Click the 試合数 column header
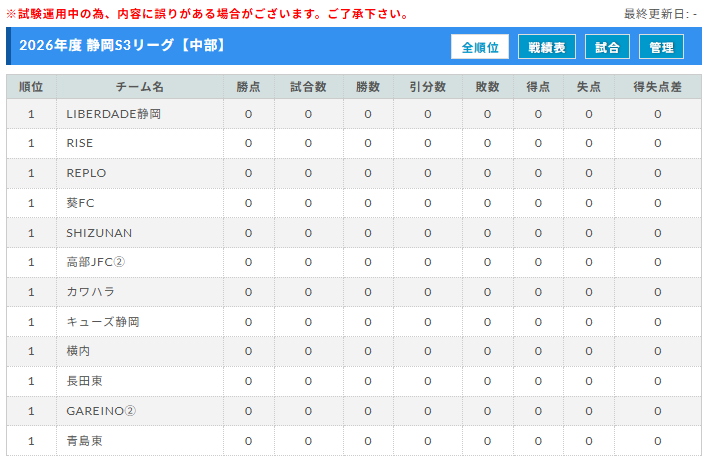This screenshot has width=708, height=461. 308,87
